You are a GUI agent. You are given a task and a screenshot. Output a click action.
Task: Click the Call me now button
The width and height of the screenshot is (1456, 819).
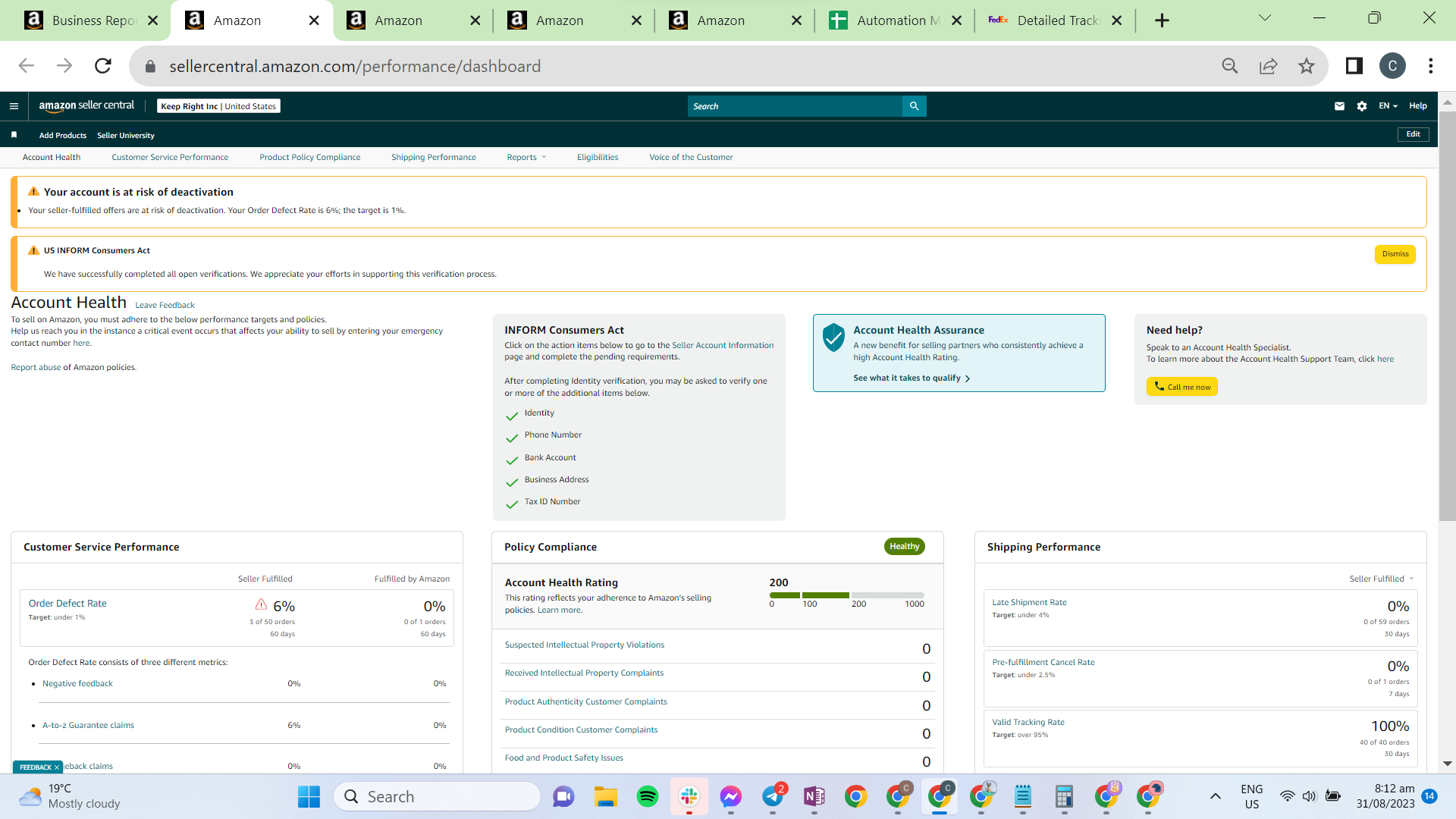1181,387
